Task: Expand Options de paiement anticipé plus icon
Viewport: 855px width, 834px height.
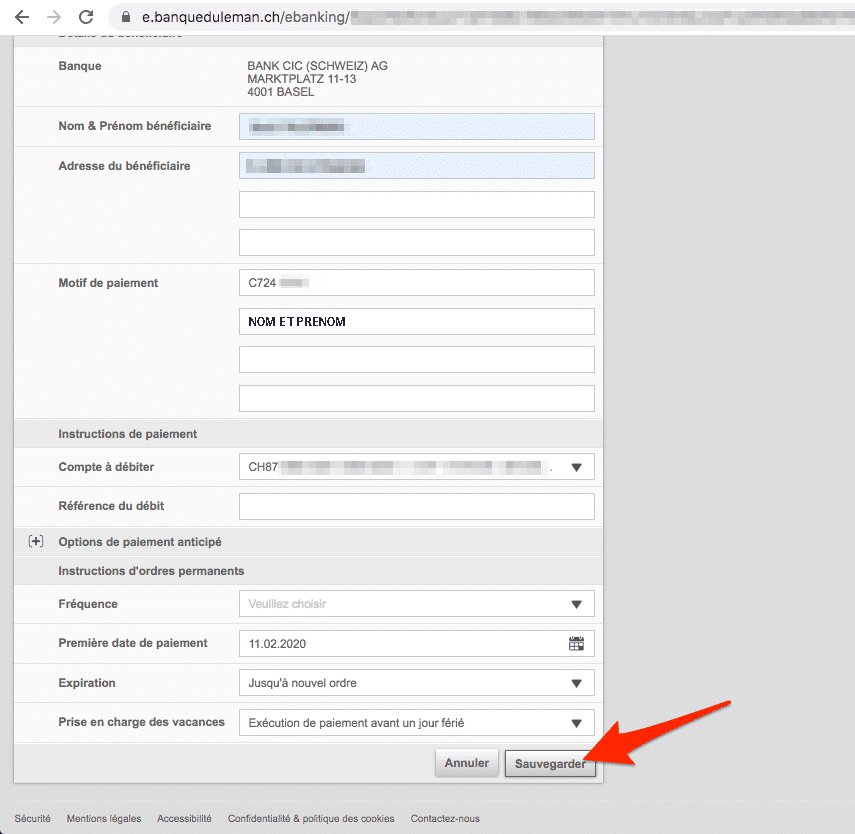Action: [x=36, y=541]
